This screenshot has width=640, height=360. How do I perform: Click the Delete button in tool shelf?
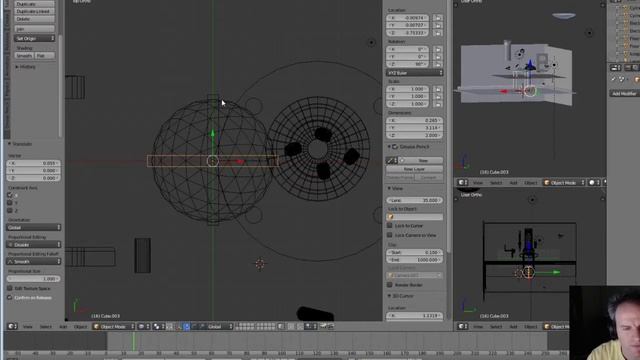pos(34,19)
